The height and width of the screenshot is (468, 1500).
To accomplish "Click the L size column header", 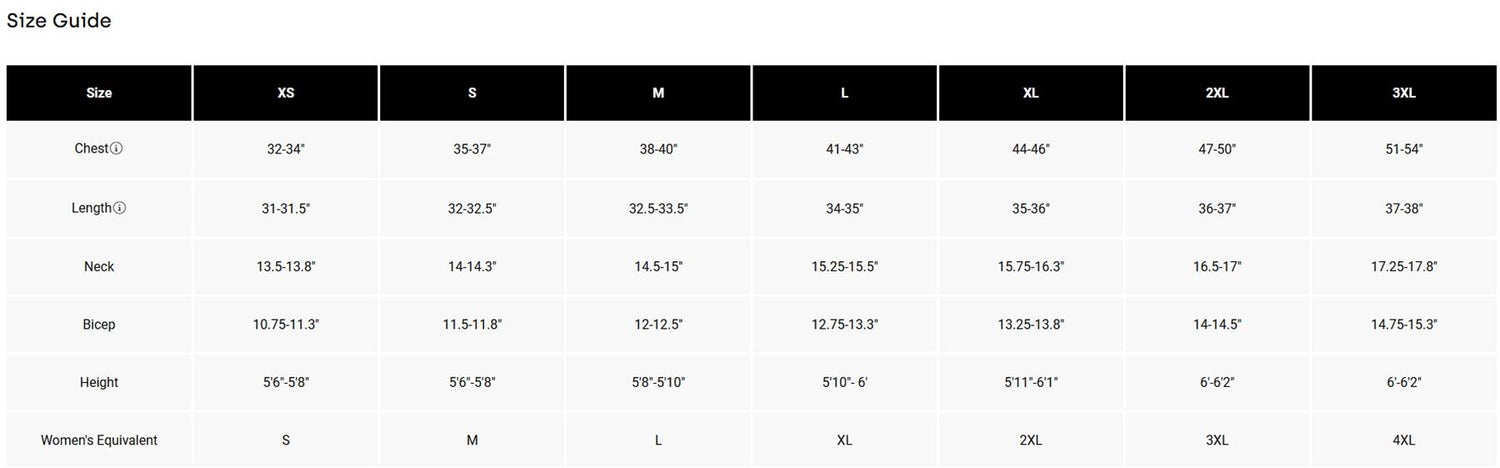I will 845,93.
